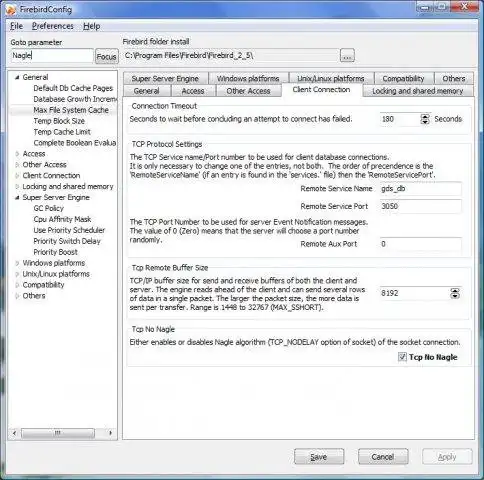
Task: Select Default Db Cache Pages tree item
Action: 73,88
